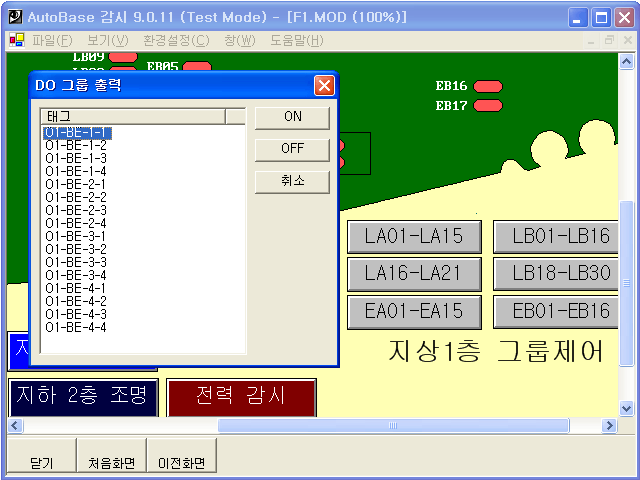Open the 도움말(H) menu
This screenshot has width=640, height=480.
click(x=296, y=41)
